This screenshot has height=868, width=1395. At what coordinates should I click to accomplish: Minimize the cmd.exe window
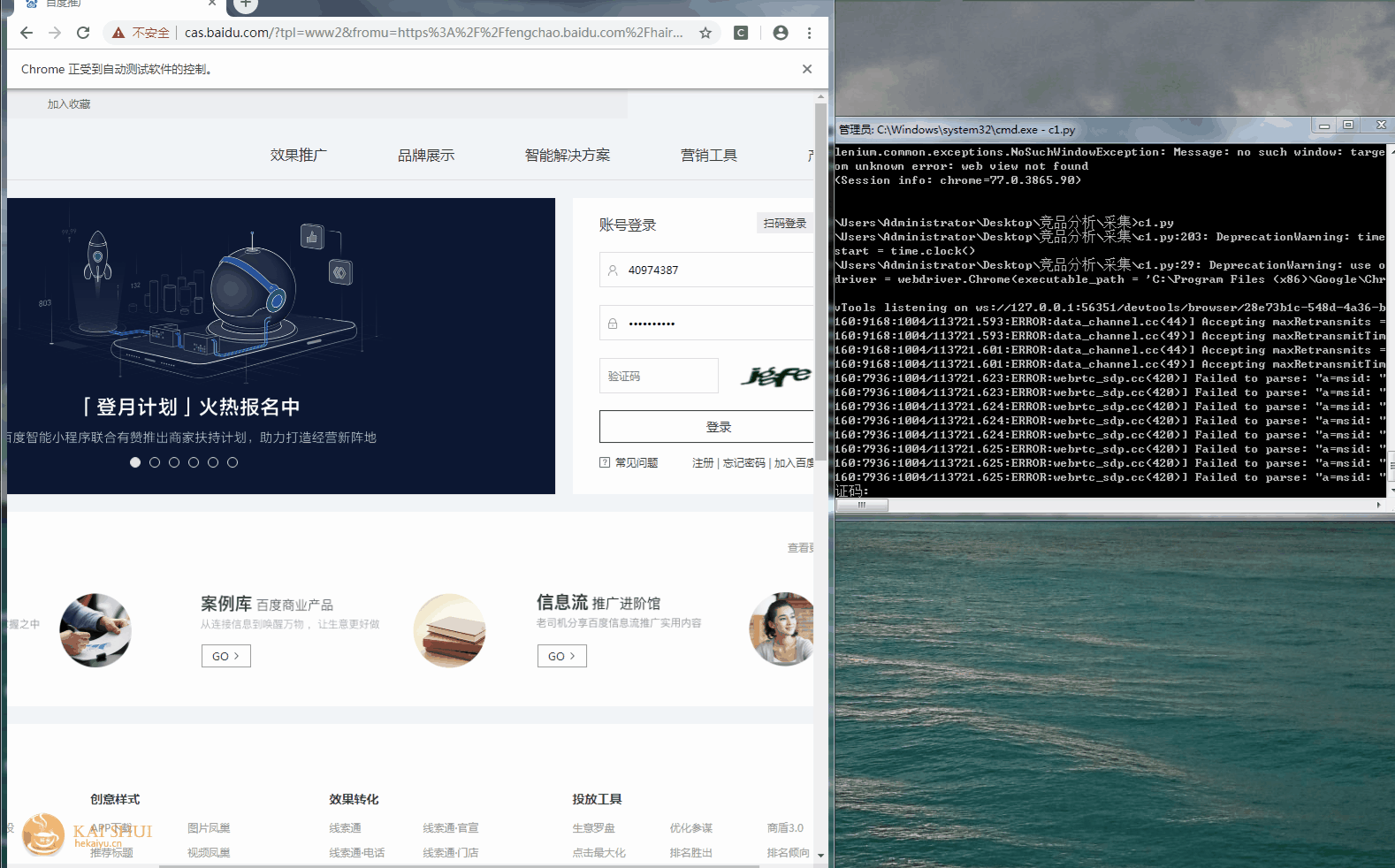[1324, 126]
